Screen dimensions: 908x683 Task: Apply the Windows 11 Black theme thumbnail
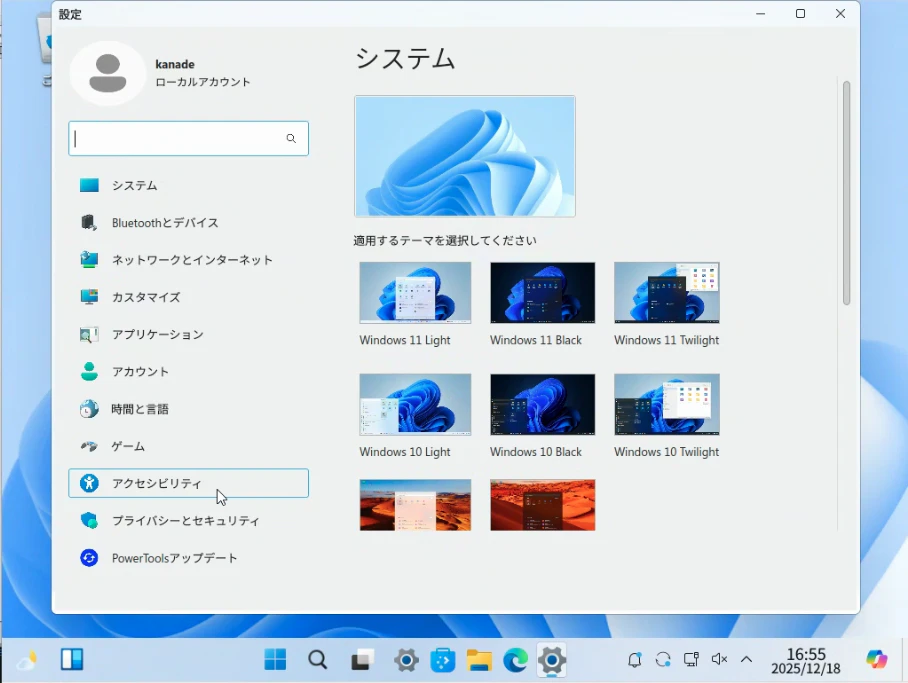[543, 293]
